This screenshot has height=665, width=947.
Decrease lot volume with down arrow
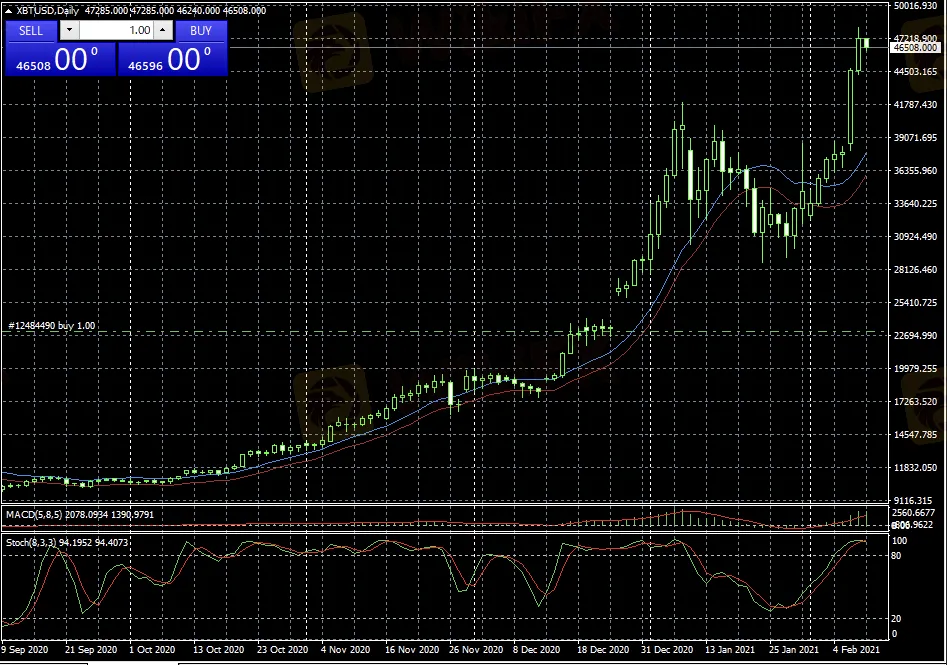[x=68, y=30]
